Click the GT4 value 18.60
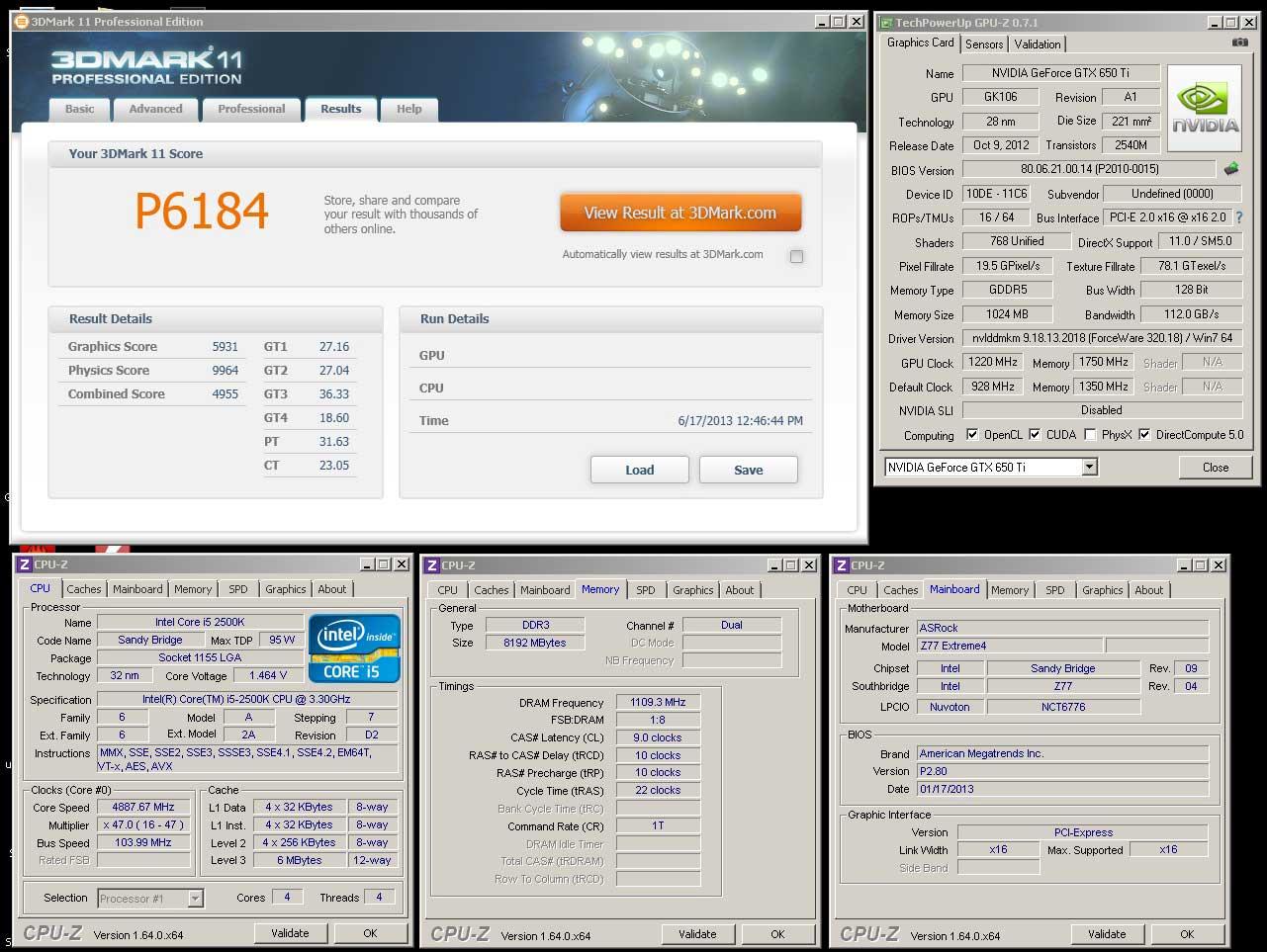This screenshot has height=952, width=1267. pos(334,418)
